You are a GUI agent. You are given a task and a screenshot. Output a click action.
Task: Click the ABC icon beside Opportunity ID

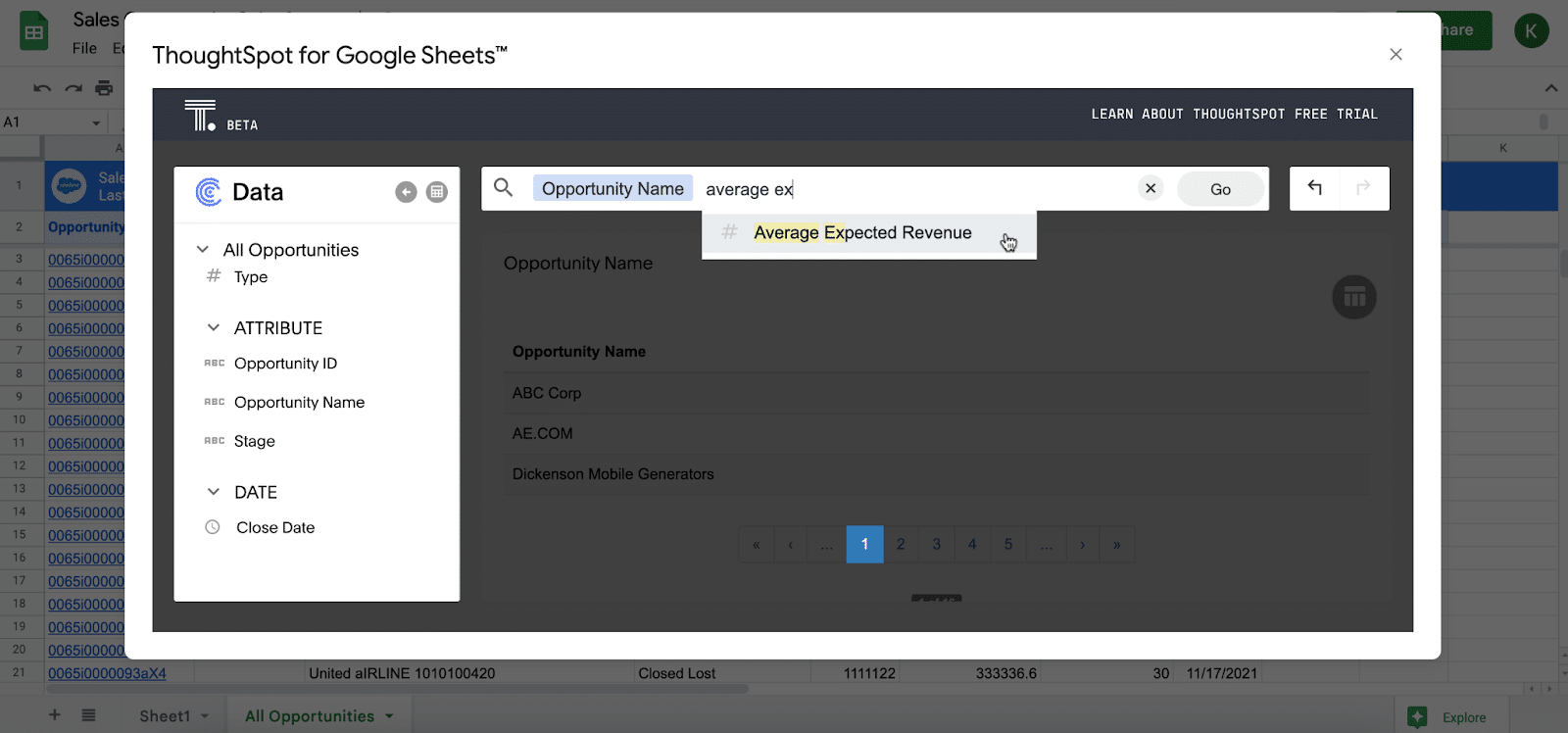tap(214, 364)
